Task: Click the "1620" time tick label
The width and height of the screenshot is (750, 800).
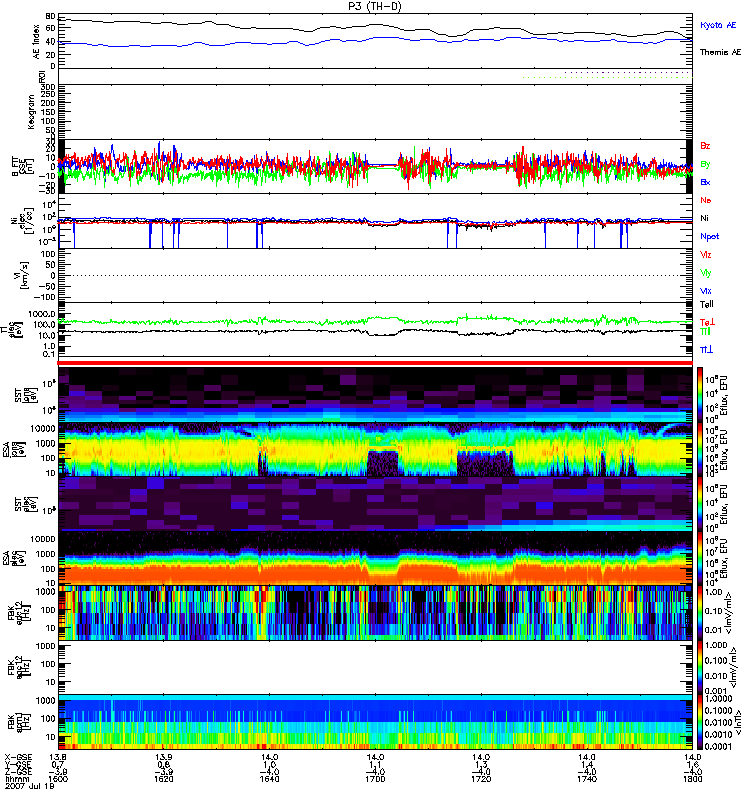Action: click(164, 779)
